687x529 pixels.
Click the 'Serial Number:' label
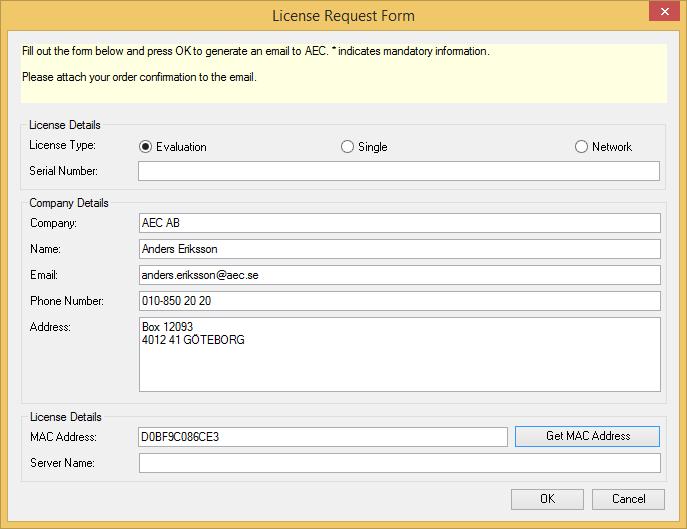(64, 171)
